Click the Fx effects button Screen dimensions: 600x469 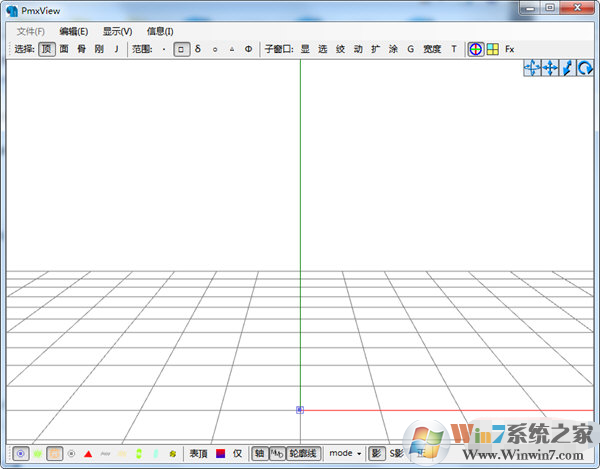510,48
